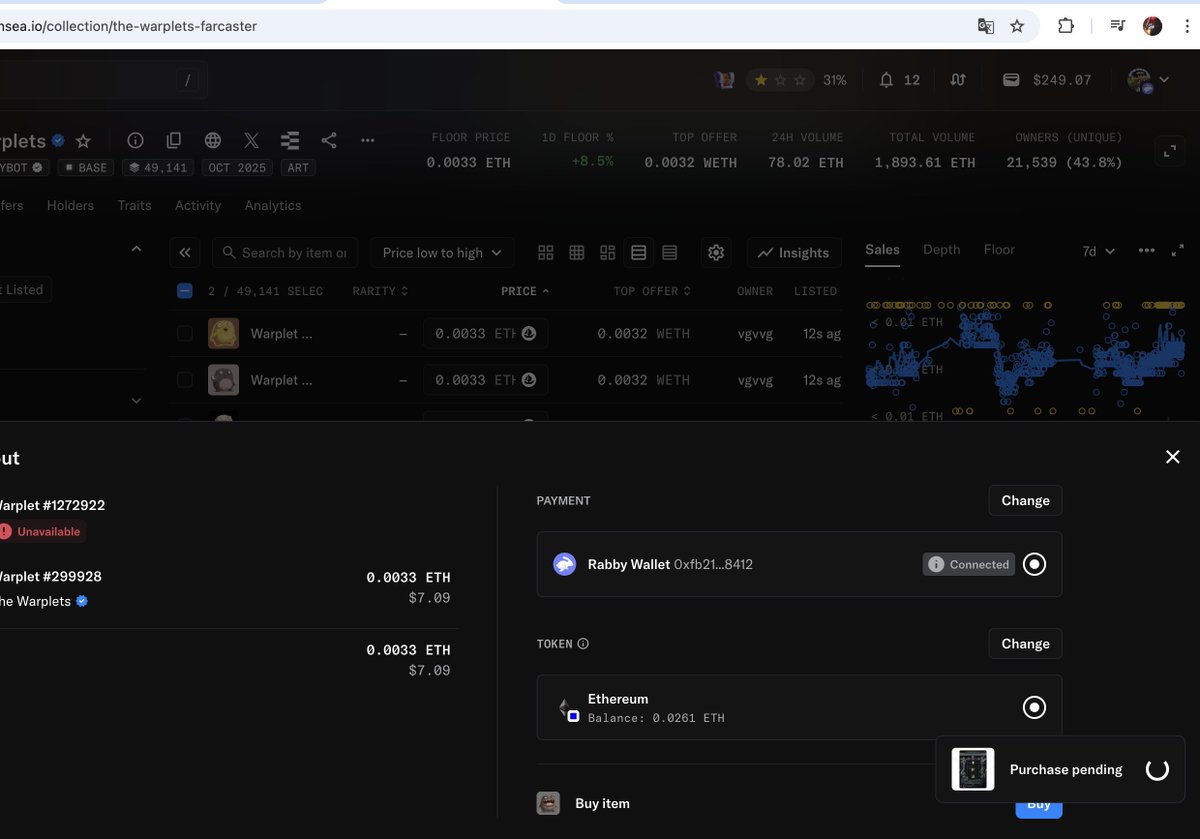Switch to the Traits tab

pos(134,205)
